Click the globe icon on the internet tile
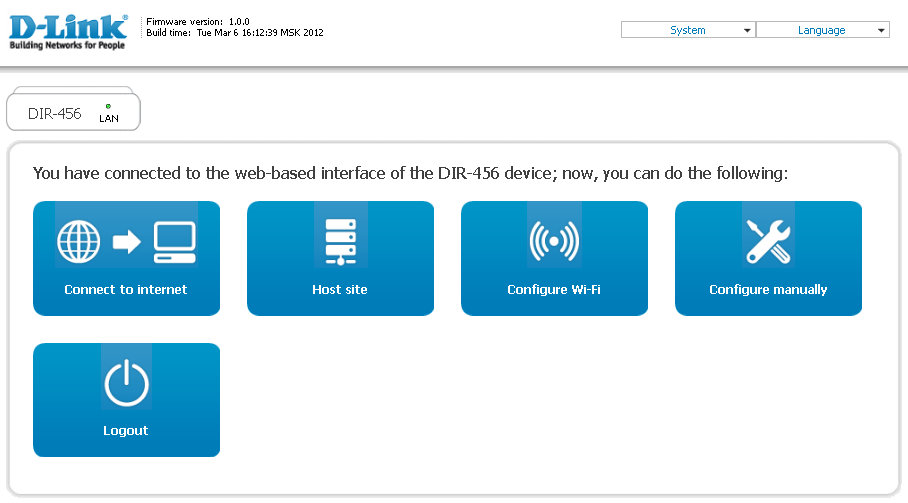Viewport: 908px width, 503px height. tap(80, 241)
